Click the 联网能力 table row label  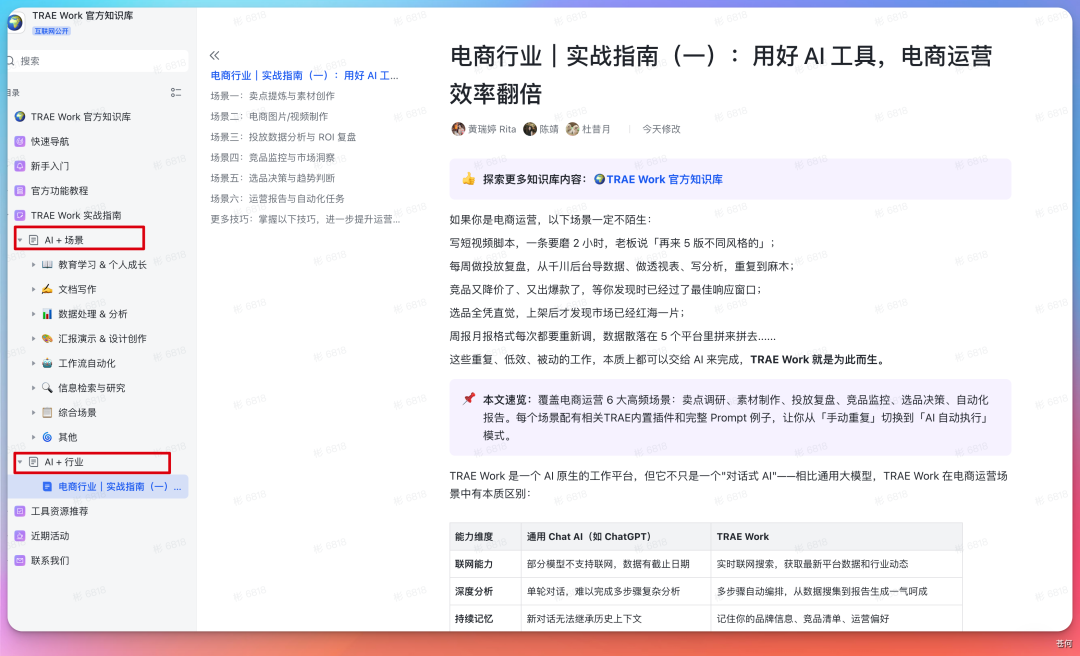point(474,564)
